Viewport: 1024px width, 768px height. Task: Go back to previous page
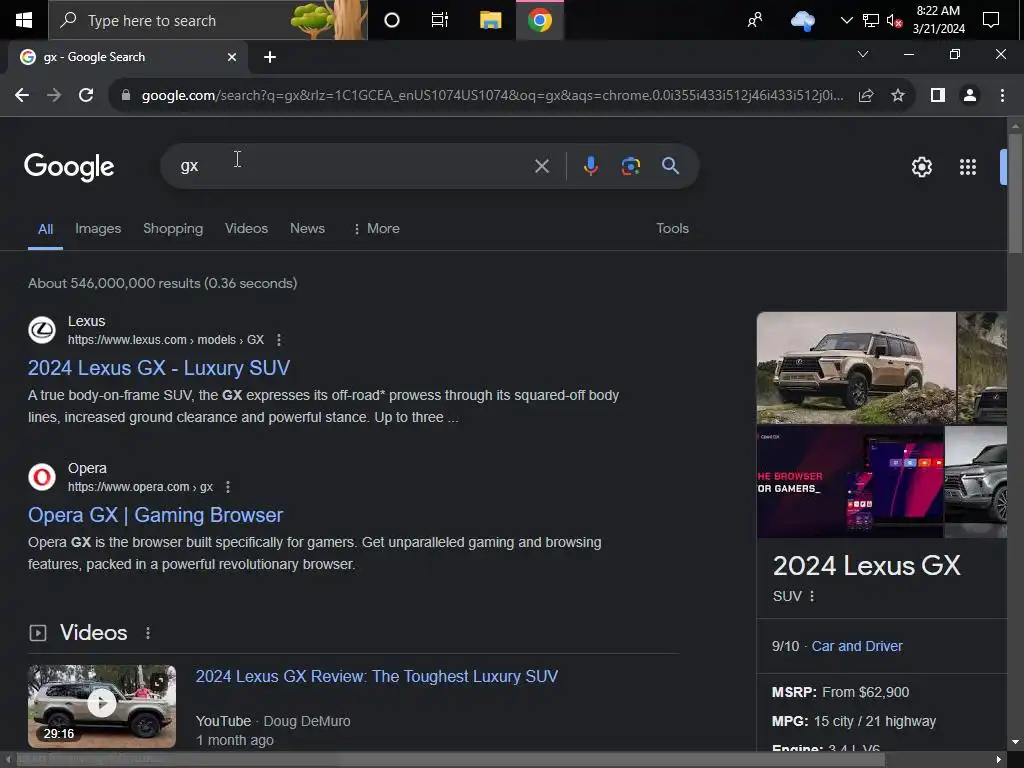[x=22, y=95]
